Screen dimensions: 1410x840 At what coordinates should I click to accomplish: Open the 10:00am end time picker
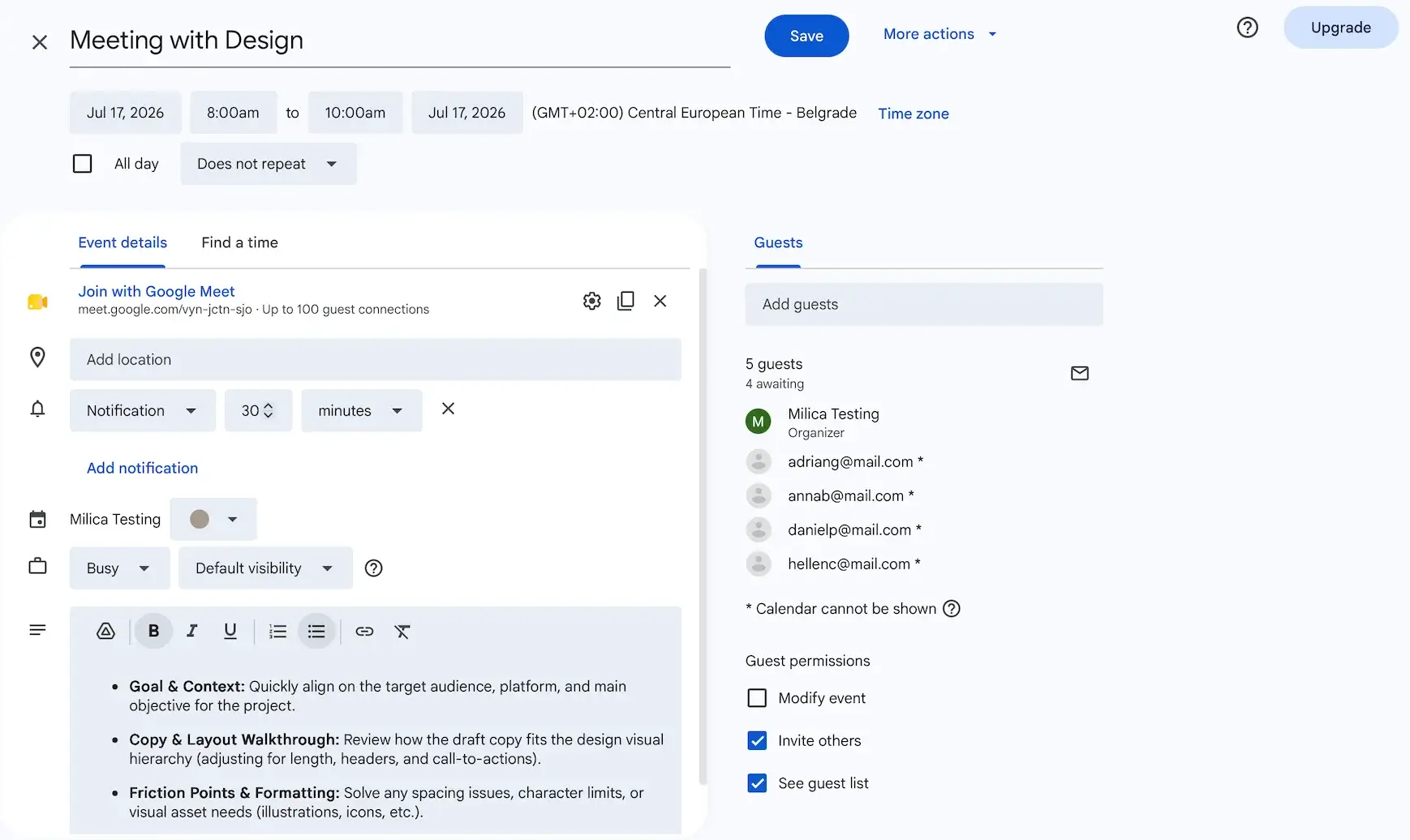coord(355,113)
